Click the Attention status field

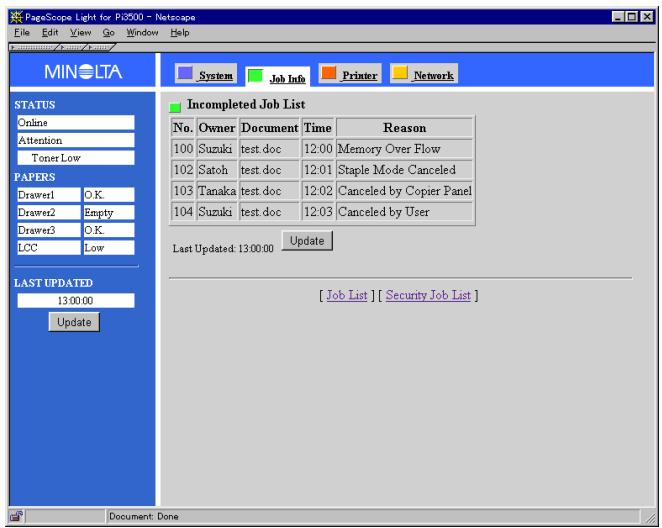[76, 140]
